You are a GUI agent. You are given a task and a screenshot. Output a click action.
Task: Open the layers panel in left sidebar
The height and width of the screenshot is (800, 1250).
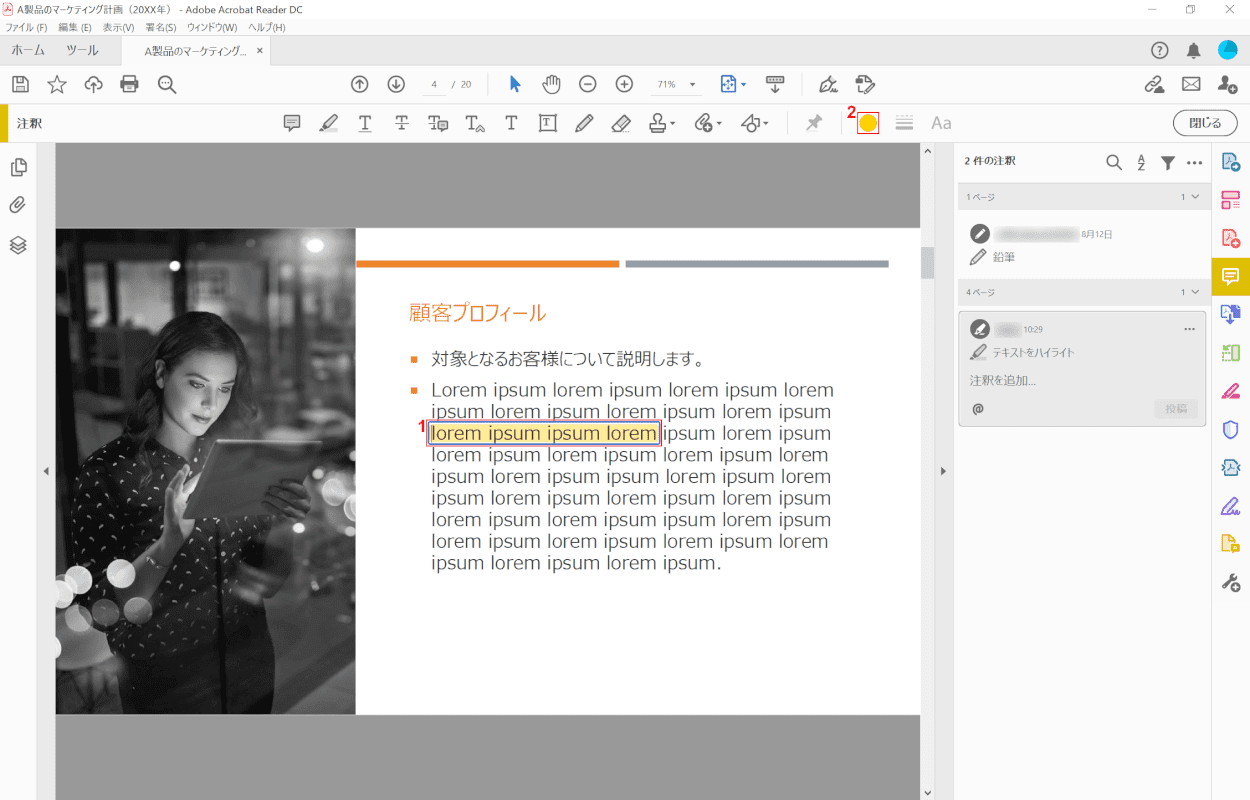point(18,245)
